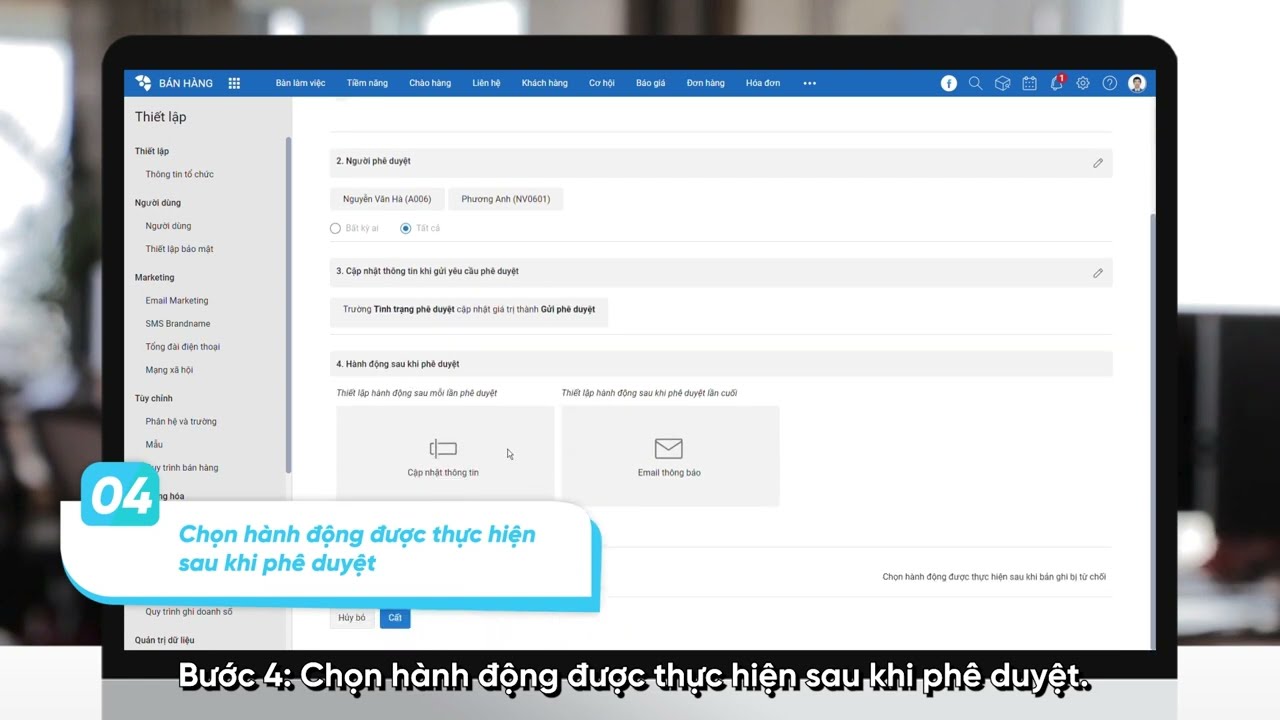Open the Tiềm năng menu
The height and width of the screenshot is (720, 1280).
(367, 83)
